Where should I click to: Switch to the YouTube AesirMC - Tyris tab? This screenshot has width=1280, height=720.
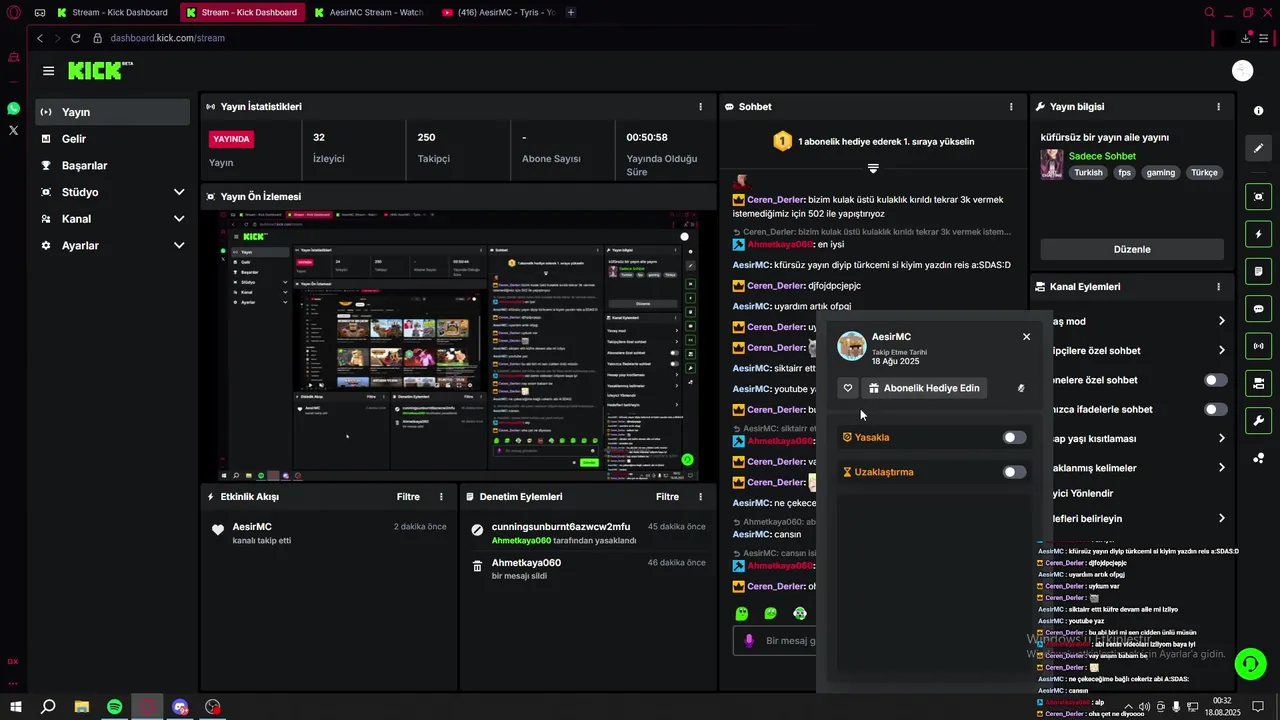(497, 13)
